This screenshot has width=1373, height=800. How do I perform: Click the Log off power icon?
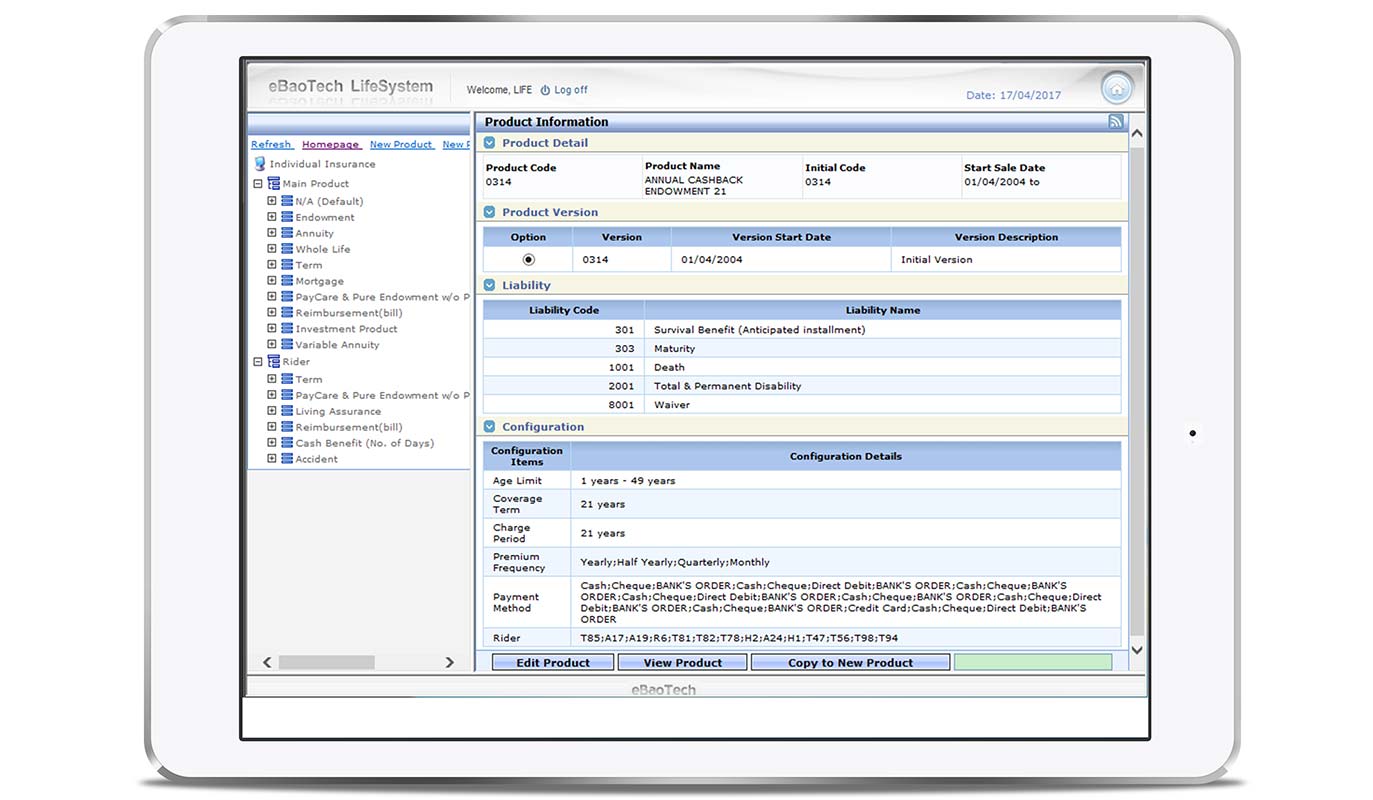(545, 90)
